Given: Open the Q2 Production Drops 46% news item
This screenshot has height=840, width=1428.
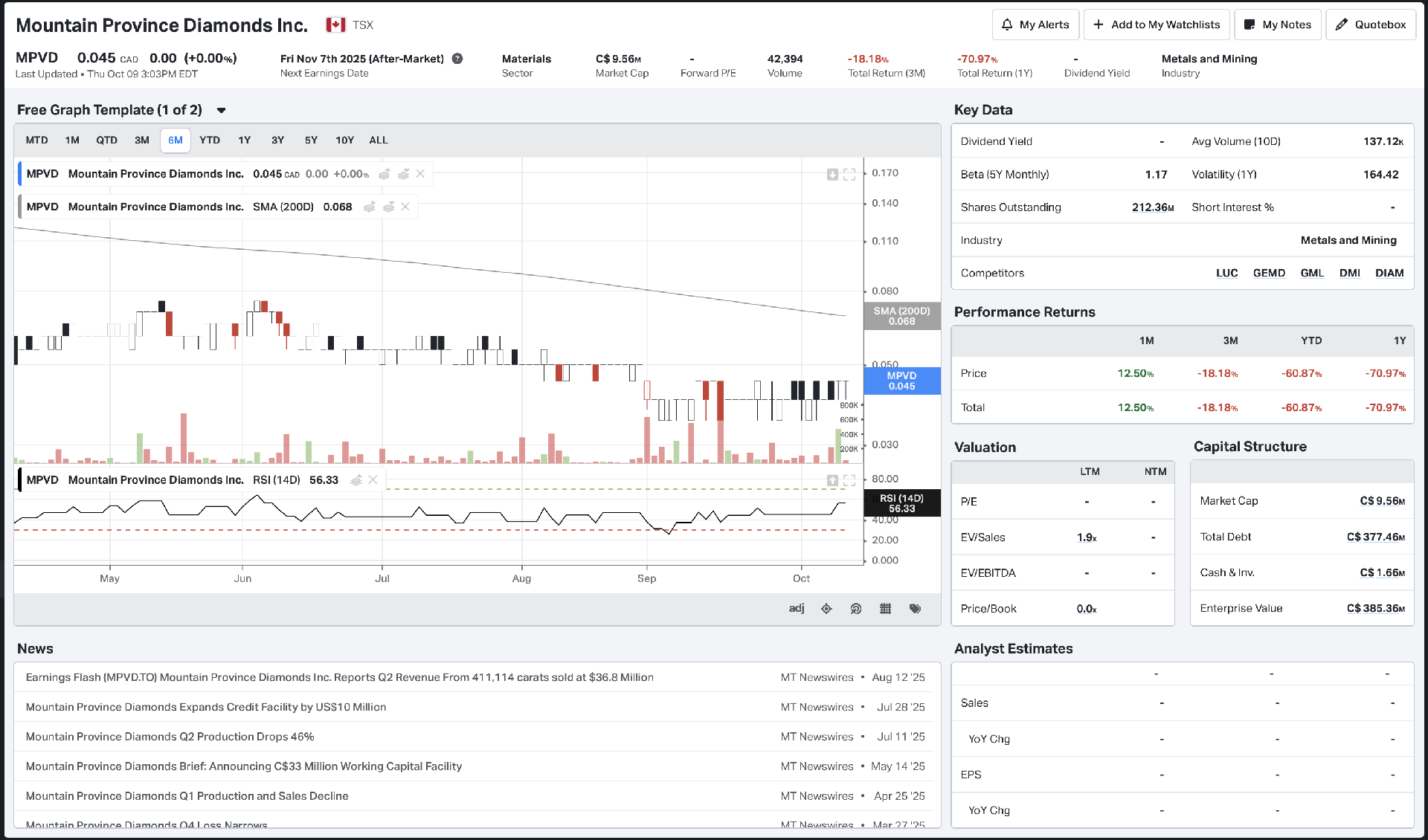Looking at the screenshot, I should tap(170, 737).
